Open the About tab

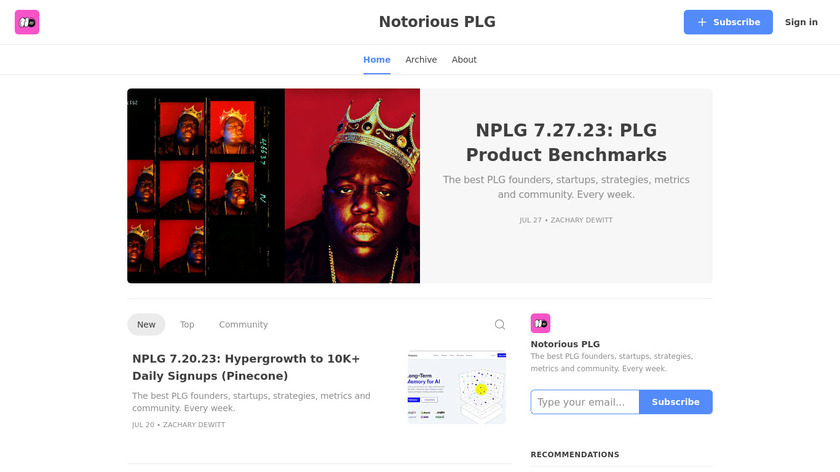click(464, 59)
